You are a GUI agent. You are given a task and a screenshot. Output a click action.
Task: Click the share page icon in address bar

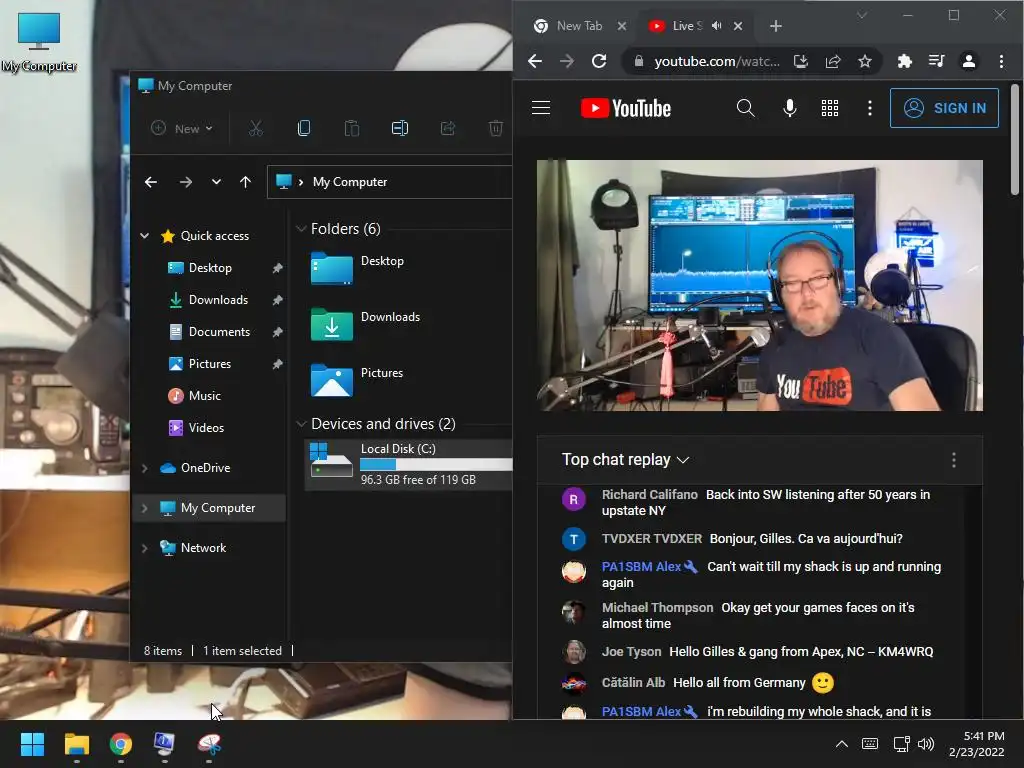click(x=833, y=61)
